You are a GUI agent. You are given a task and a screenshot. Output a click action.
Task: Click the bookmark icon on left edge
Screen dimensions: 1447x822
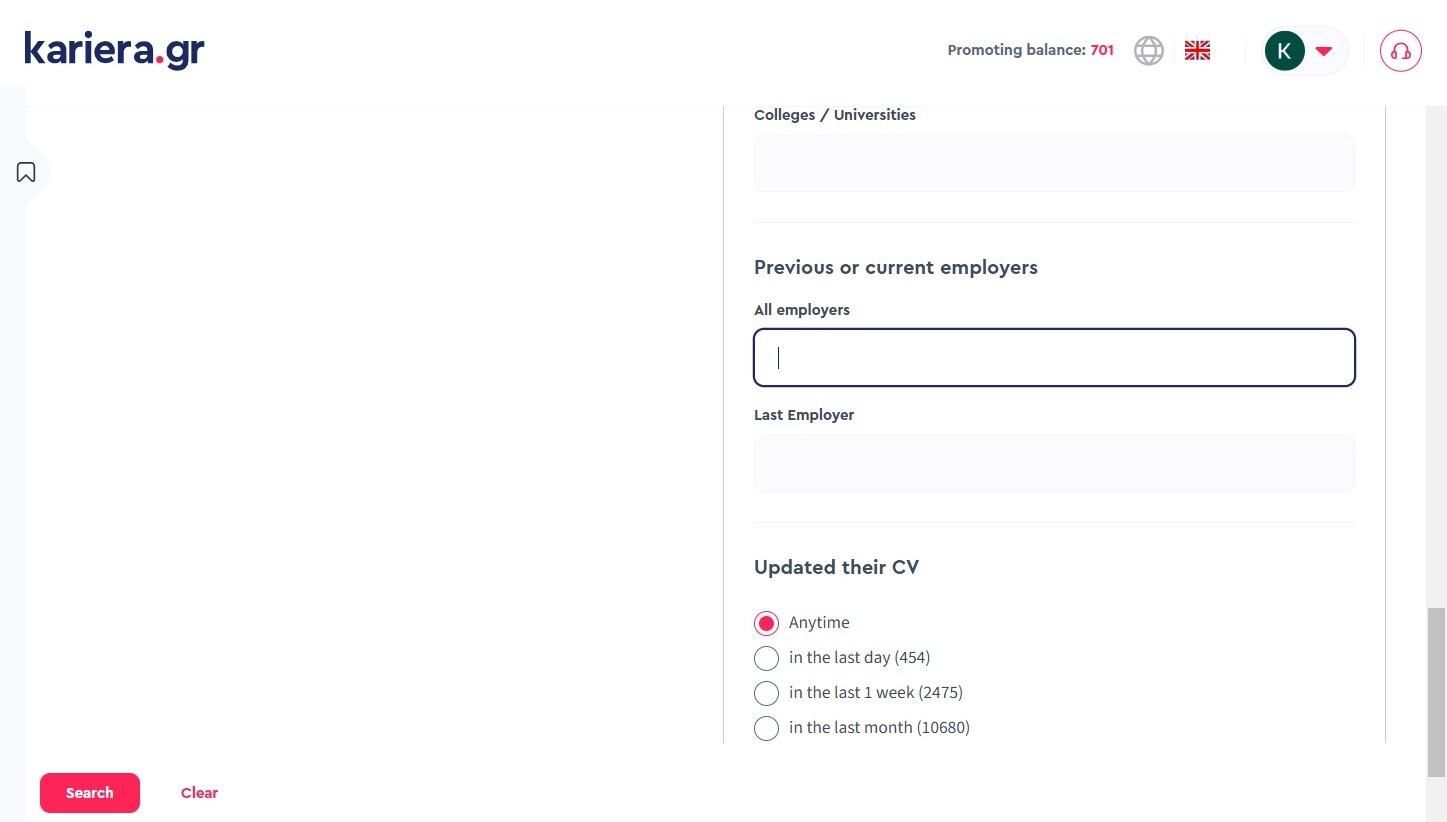(x=26, y=172)
